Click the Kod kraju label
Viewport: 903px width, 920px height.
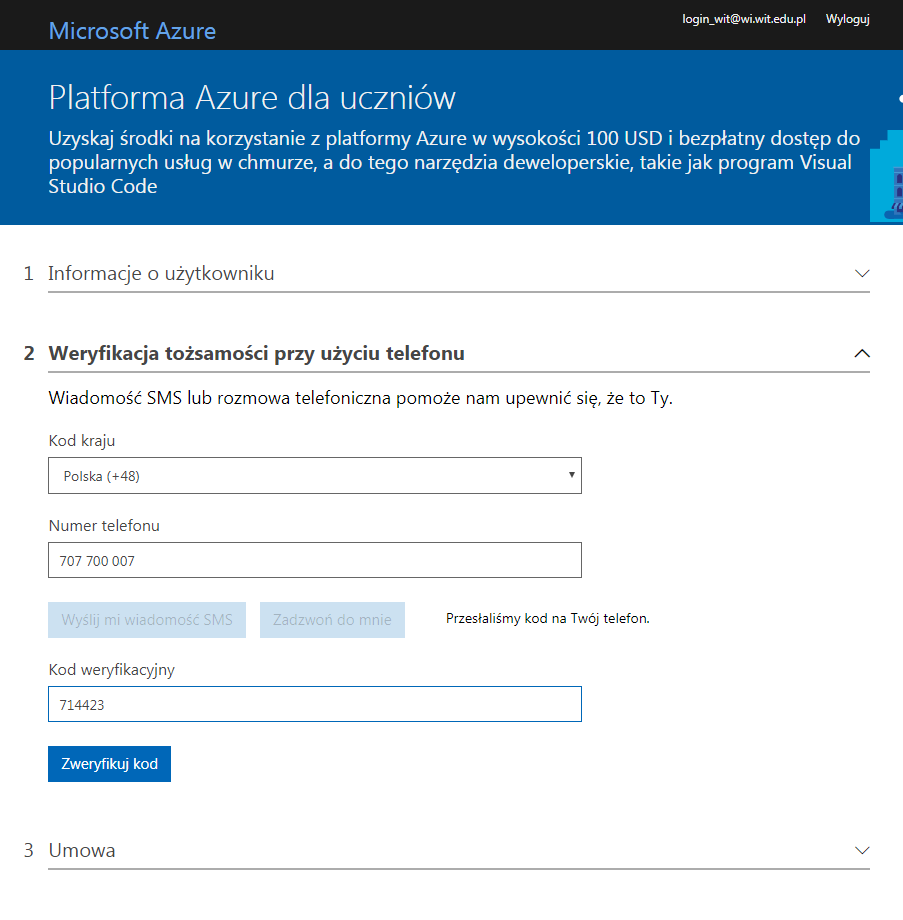pos(82,441)
